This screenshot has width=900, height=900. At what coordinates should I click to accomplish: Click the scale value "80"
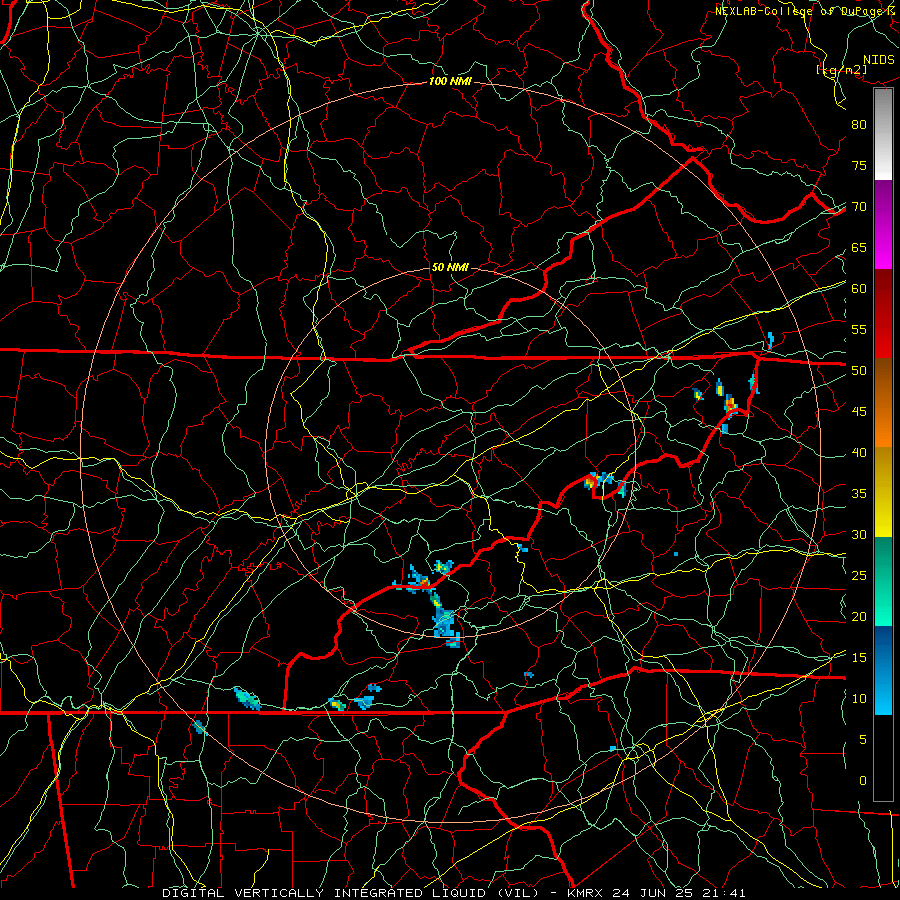859,125
